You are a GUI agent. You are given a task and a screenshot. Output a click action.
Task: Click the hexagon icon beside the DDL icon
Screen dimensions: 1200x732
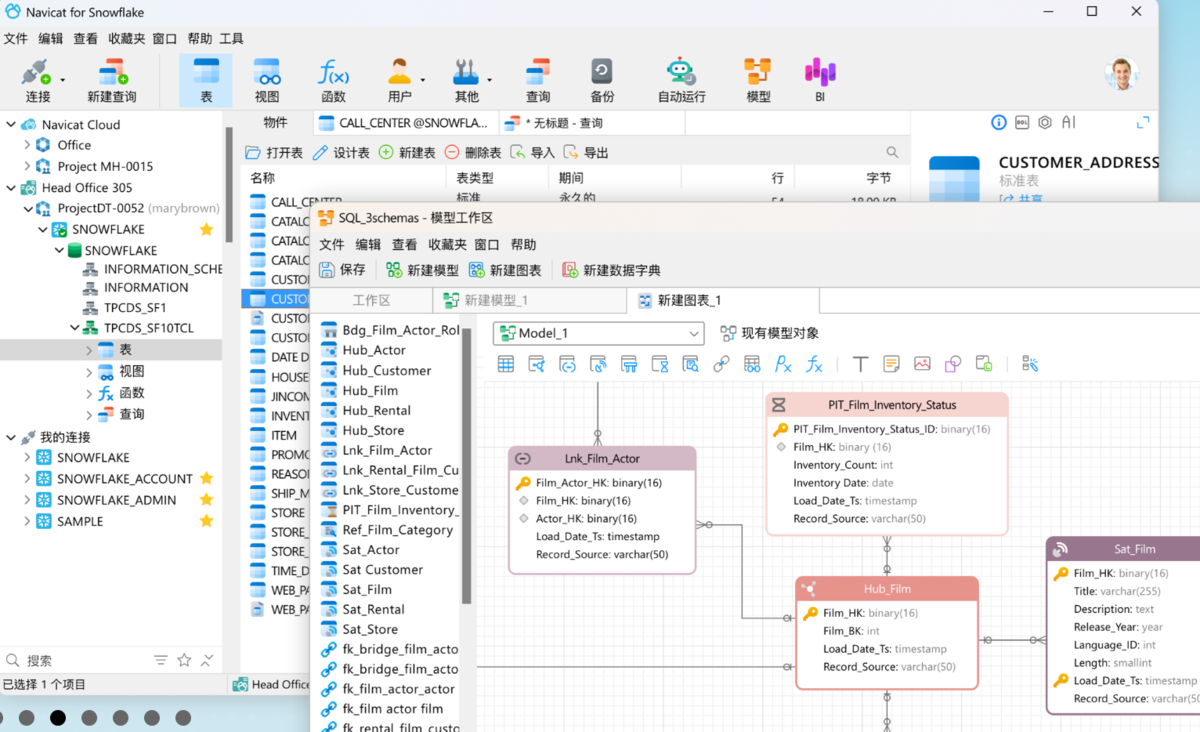click(x=1045, y=122)
